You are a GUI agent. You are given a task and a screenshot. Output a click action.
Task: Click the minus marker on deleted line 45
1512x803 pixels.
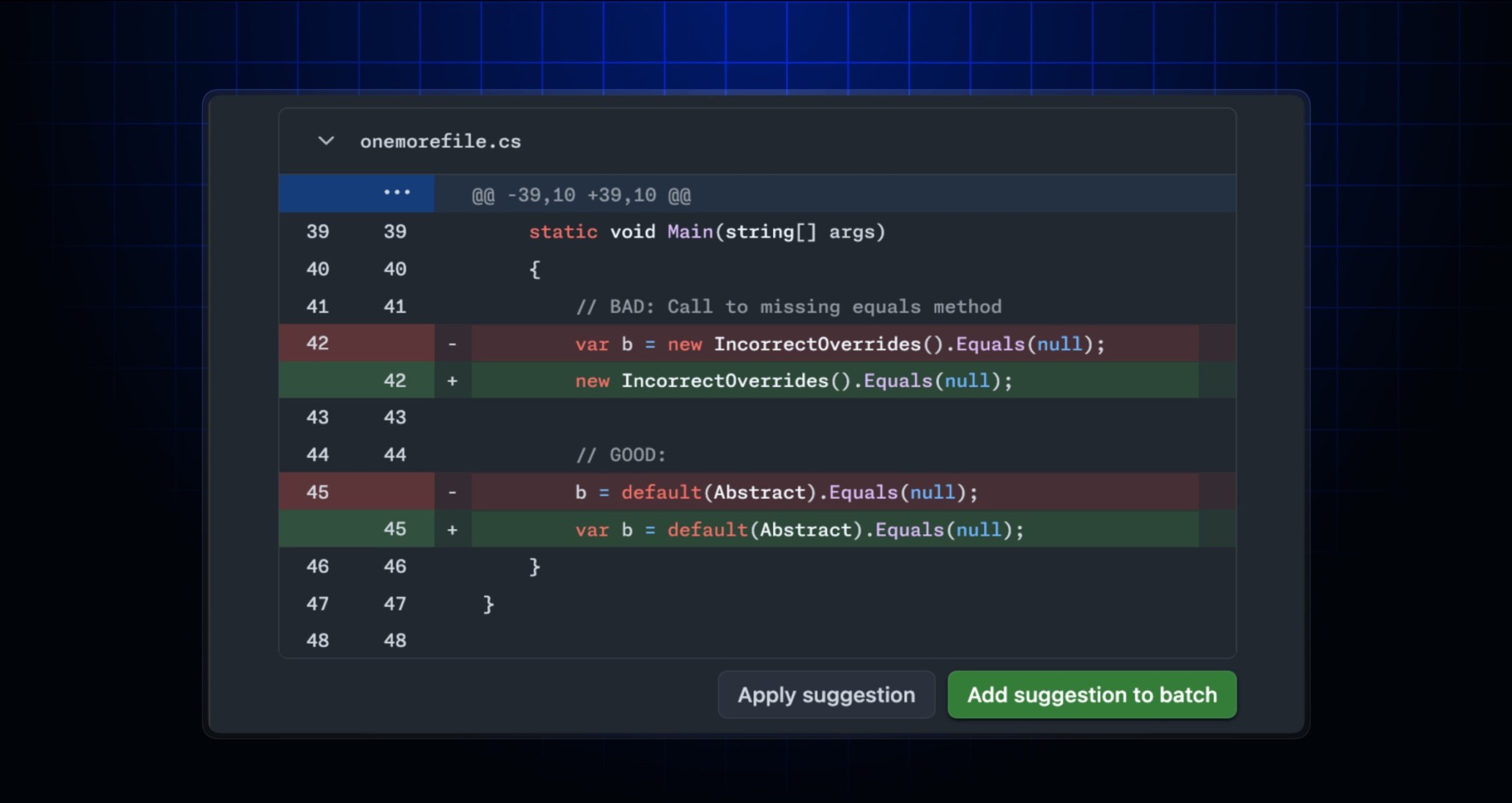453,492
